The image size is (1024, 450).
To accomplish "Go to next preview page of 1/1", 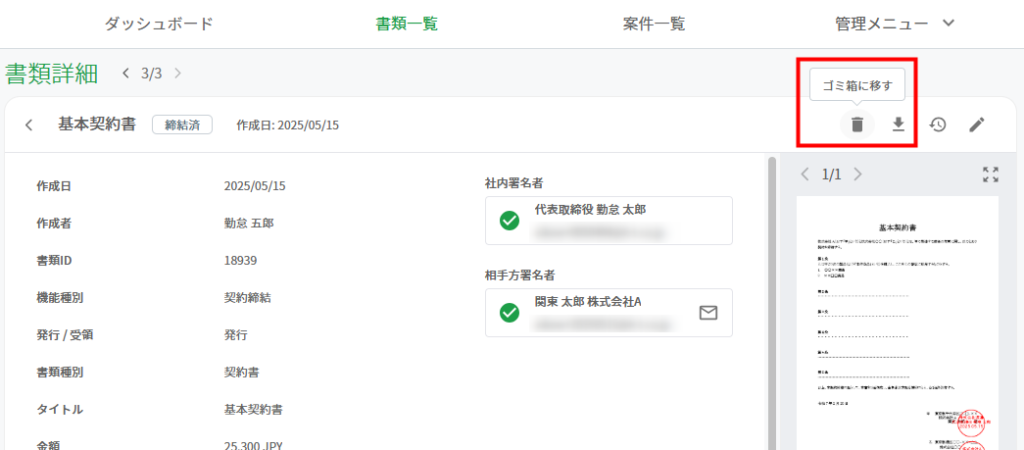I will (x=857, y=175).
